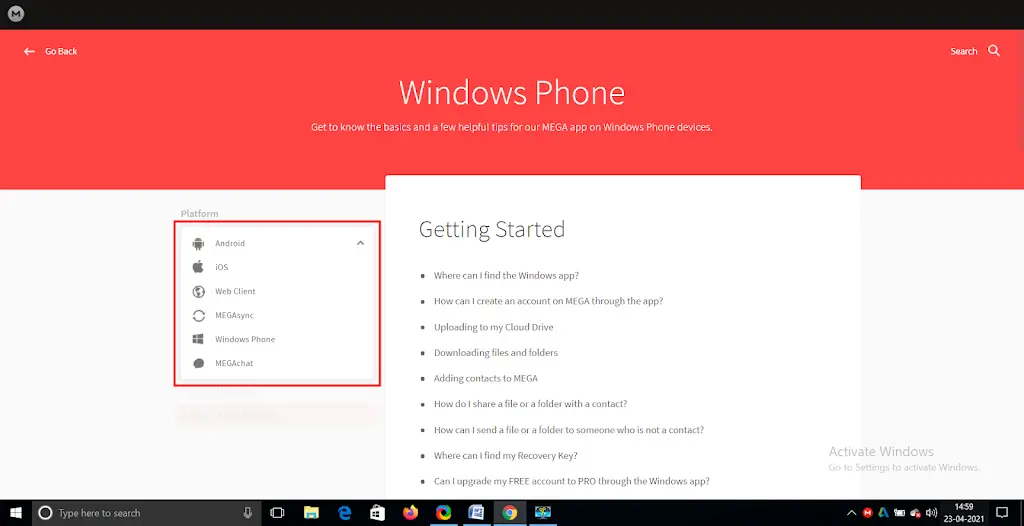This screenshot has width=1024, height=526.
Task: Choose MEGAchat from the platform list
Action: tap(234, 363)
